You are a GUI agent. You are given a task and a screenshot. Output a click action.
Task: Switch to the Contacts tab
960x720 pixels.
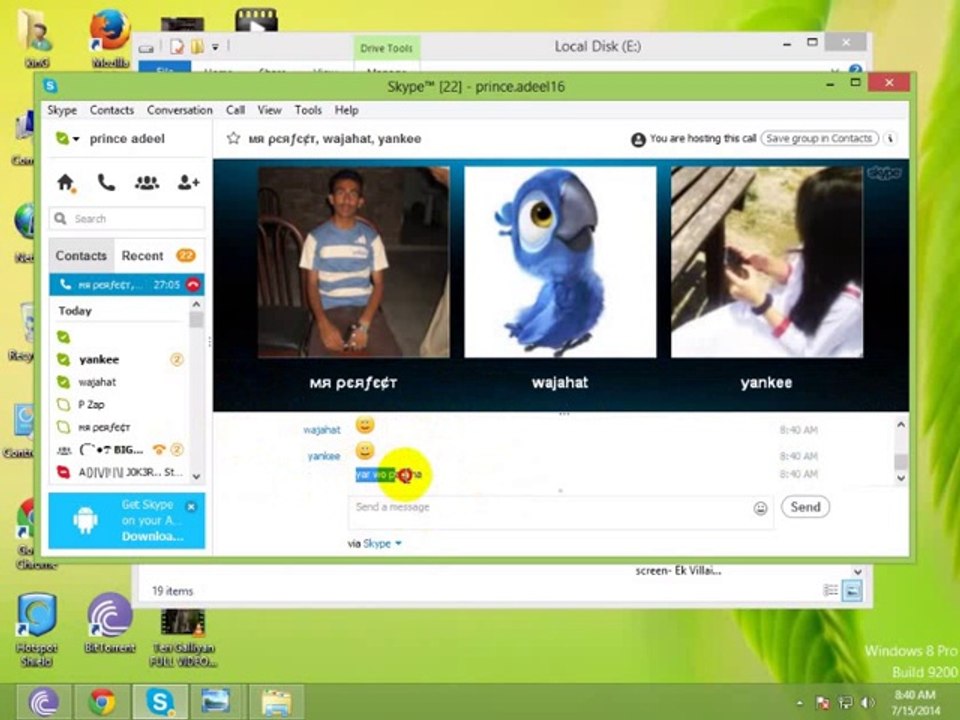point(81,256)
